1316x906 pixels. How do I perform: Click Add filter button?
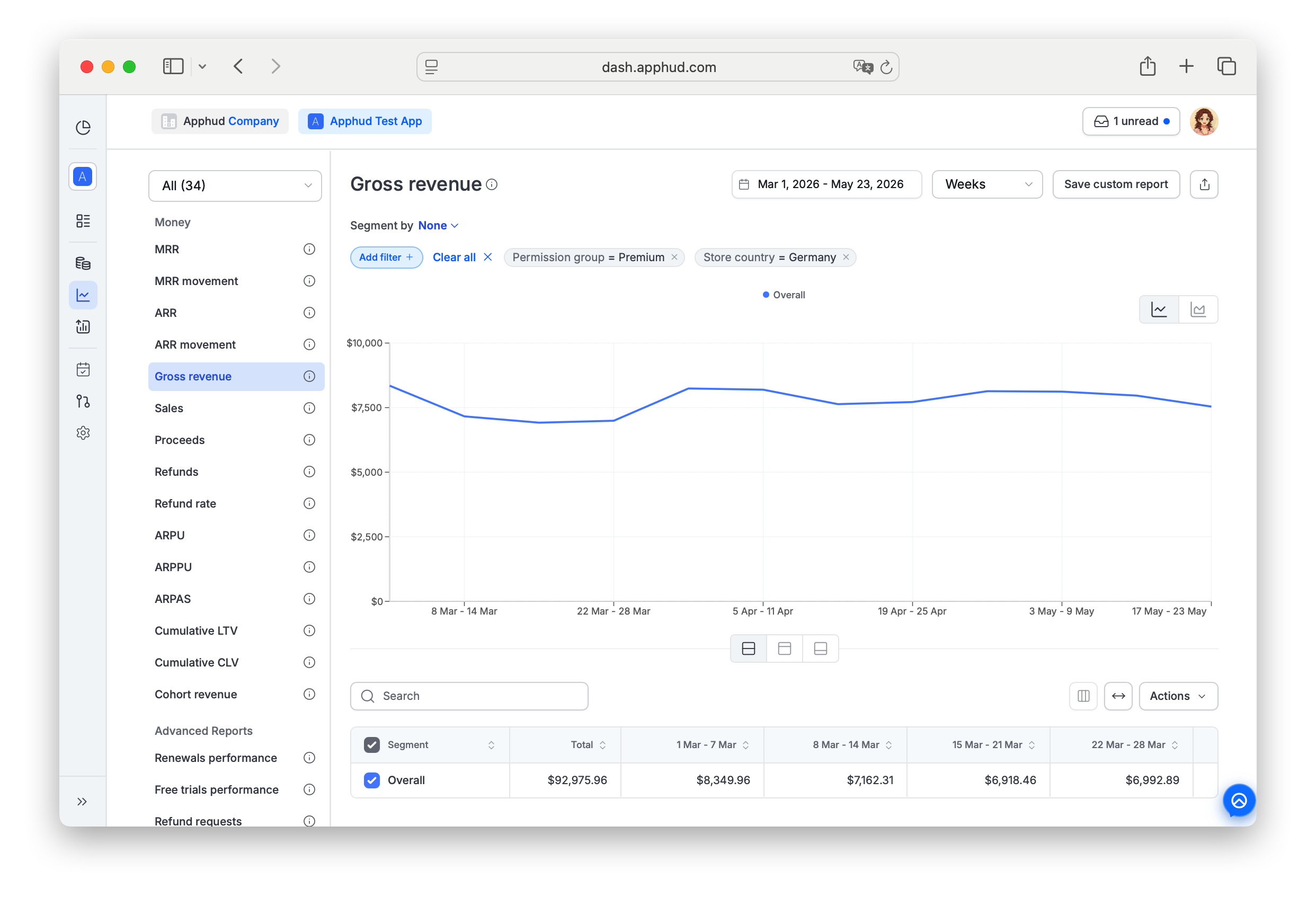coord(386,257)
